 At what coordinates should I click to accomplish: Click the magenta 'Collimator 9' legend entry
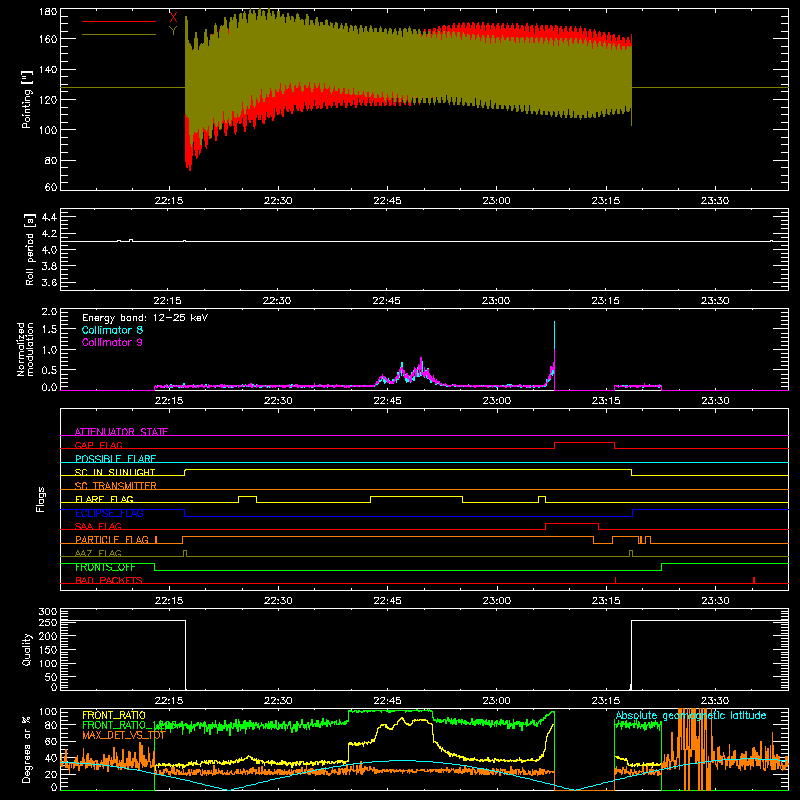pyautogui.click(x=112, y=342)
